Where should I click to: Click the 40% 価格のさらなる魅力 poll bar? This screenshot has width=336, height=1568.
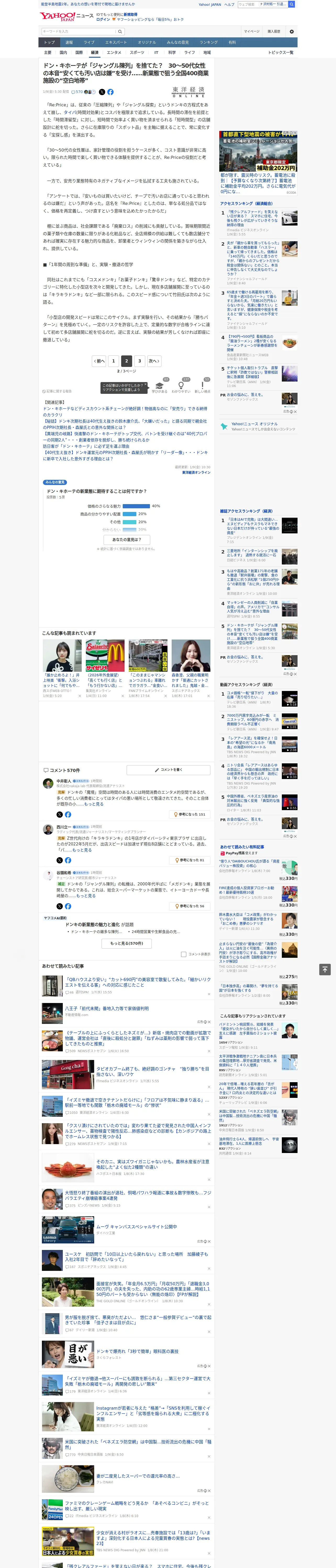coord(136,506)
